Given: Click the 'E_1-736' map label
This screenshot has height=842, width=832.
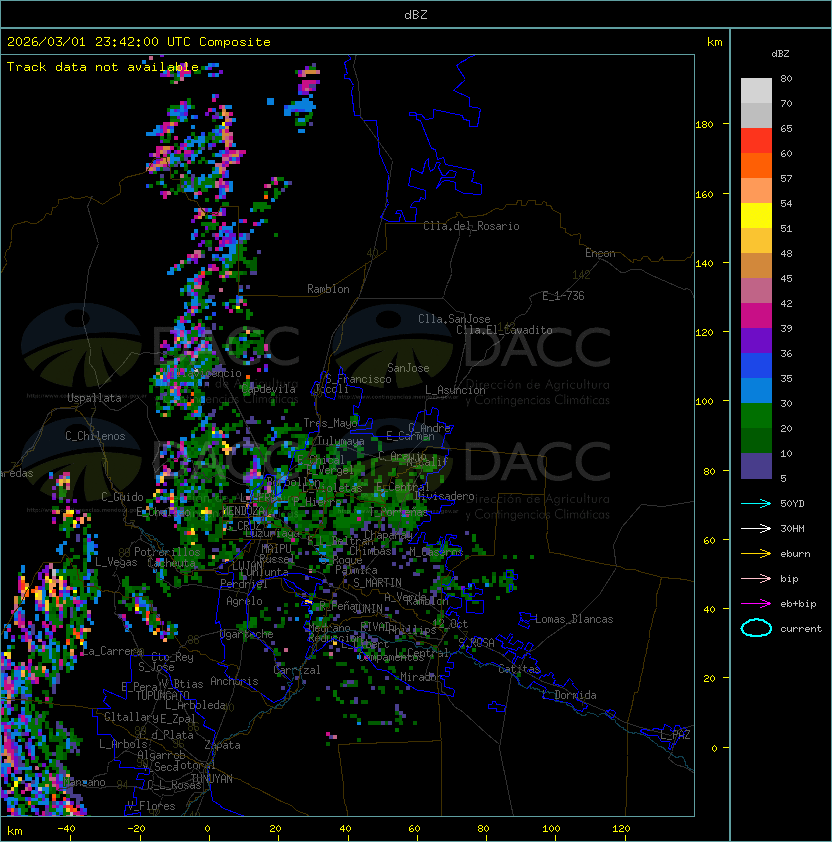Looking at the screenshot, I should tap(563, 296).
